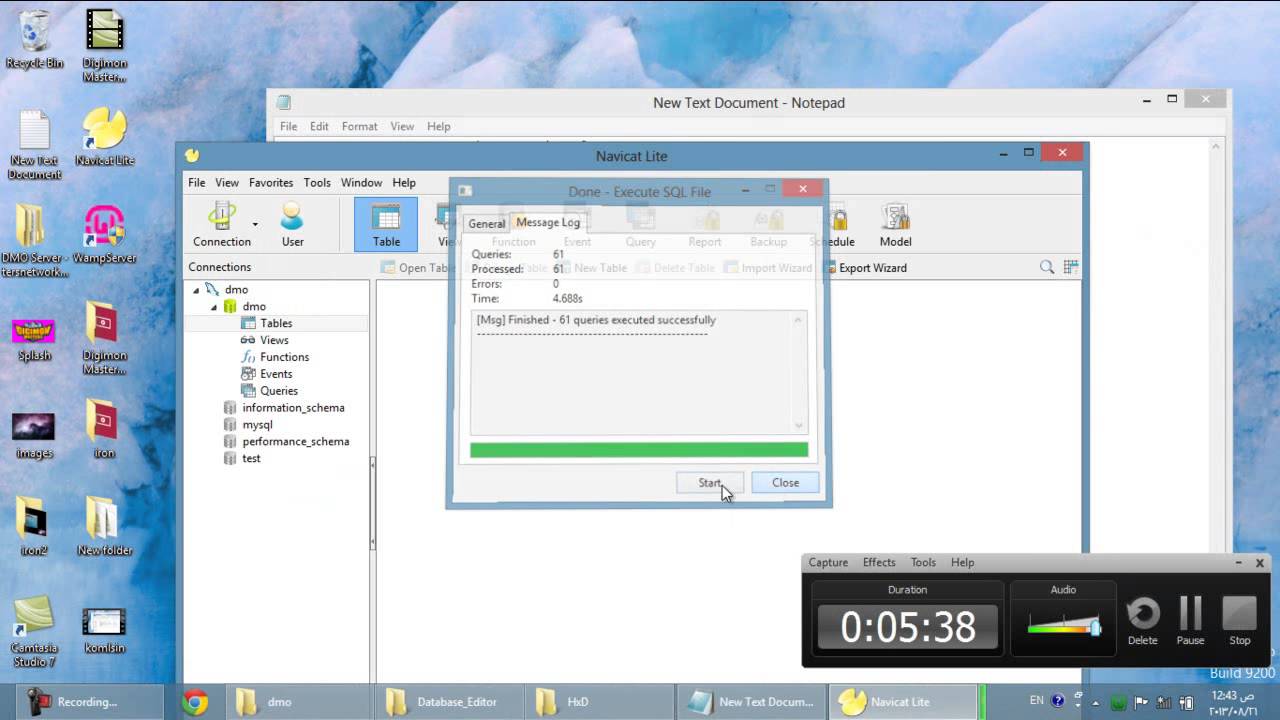The height and width of the screenshot is (720, 1280).
Task: Open the Window menu in Navicat
Action: tap(361, 183)
